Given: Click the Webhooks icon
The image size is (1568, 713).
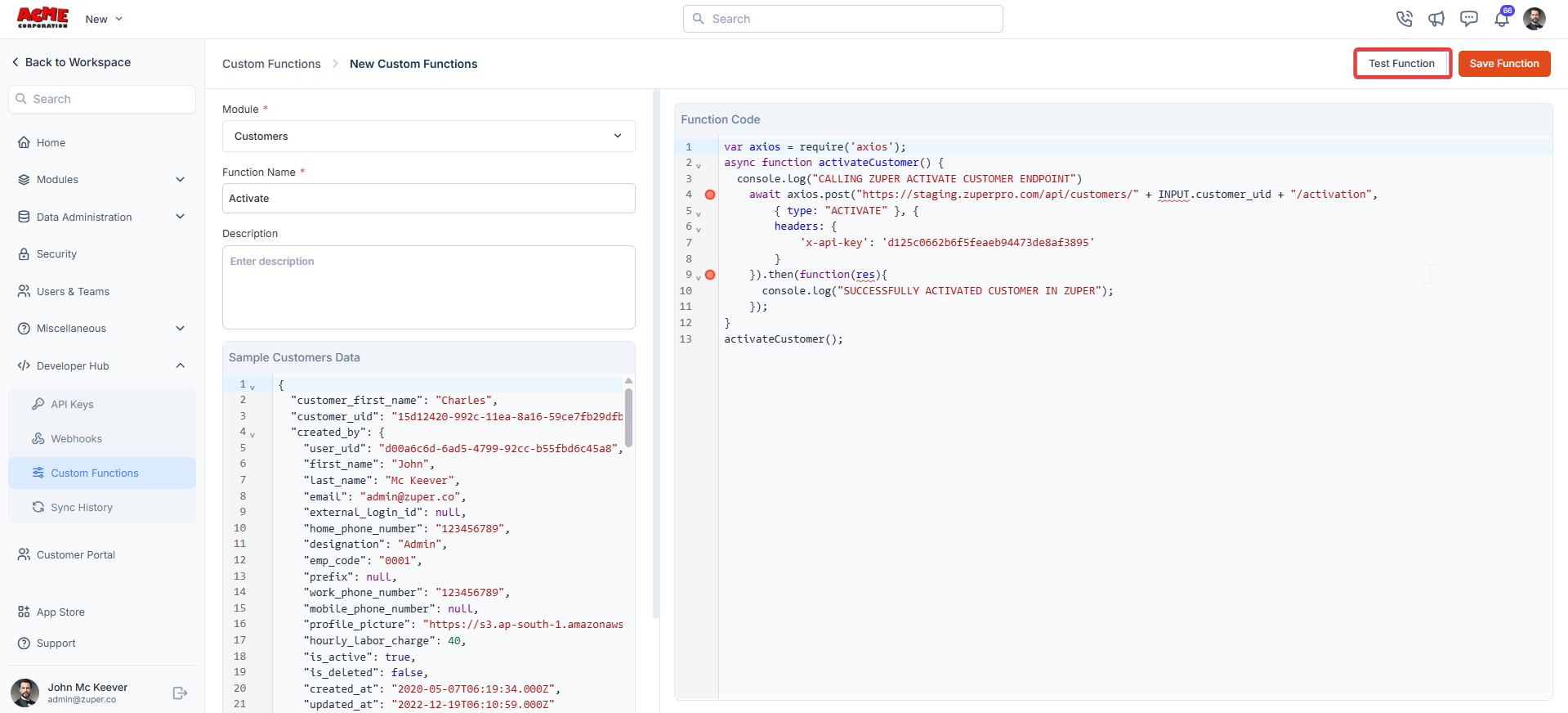Looking at the screenshot, I should (x=38, y=438).
